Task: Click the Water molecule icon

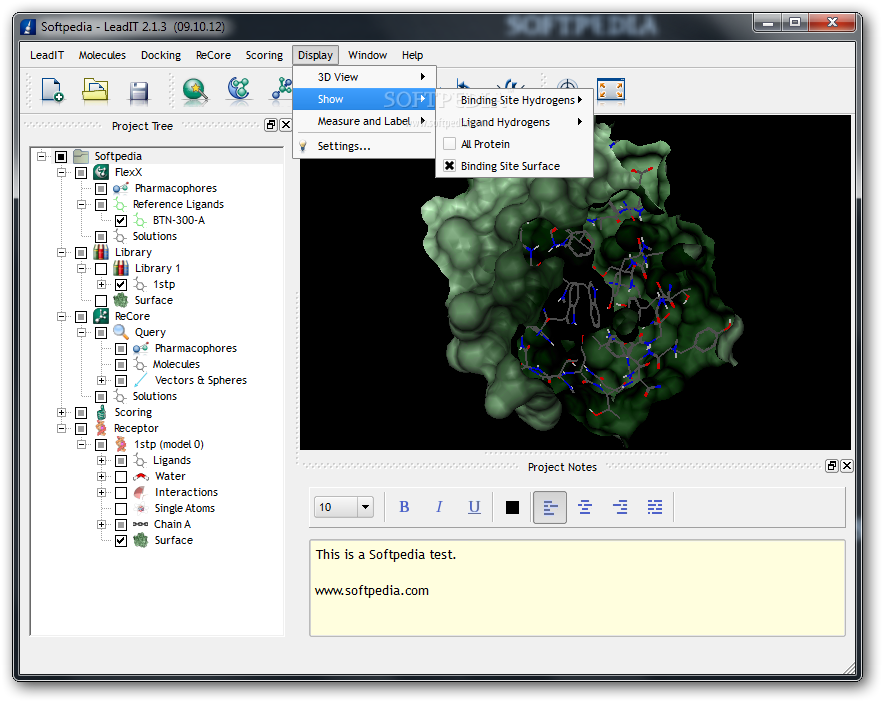Action: [141, 477]
